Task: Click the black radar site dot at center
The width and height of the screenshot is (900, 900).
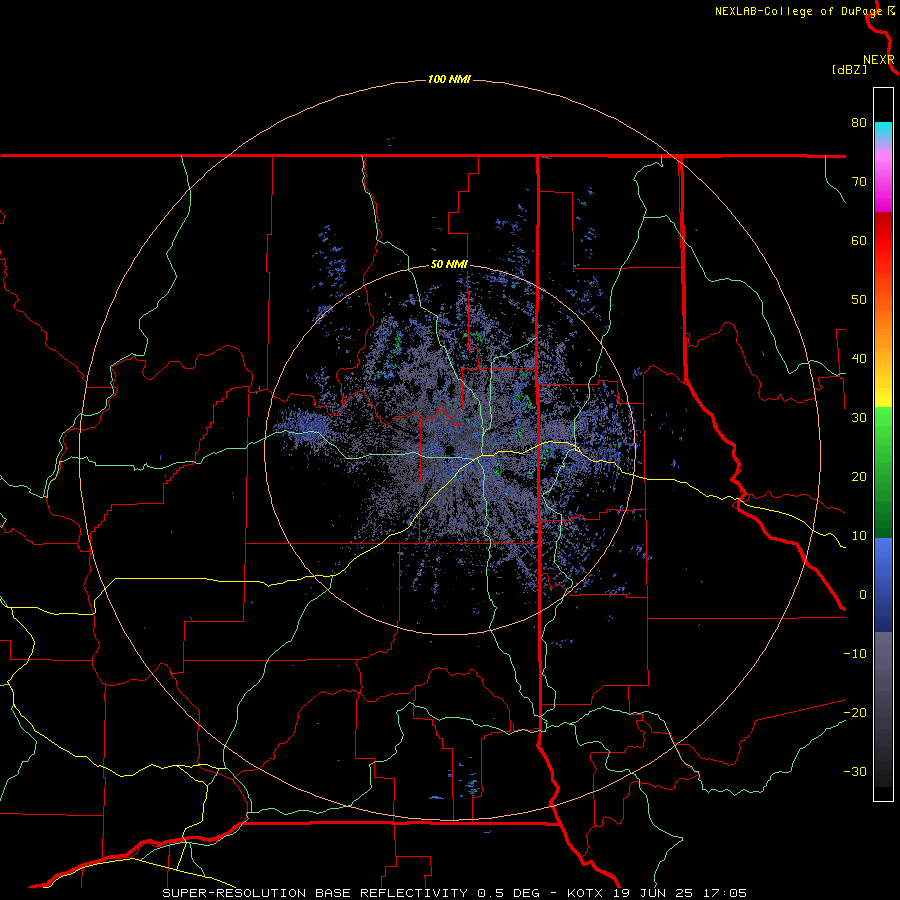Action: pyautogui.click(x=449, y=449)
